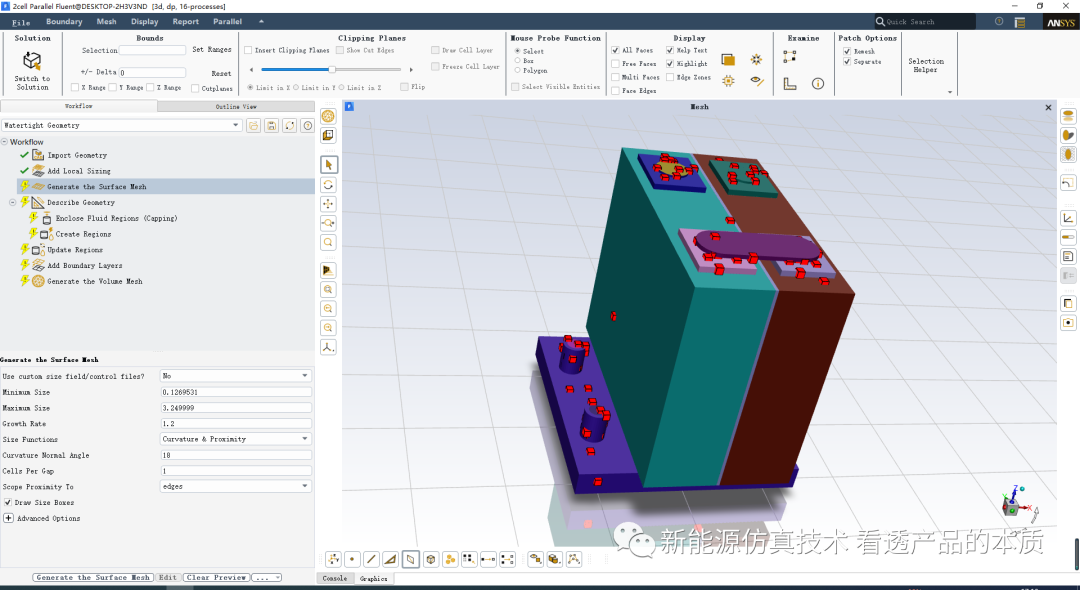Open the Size Functions dropdown
The height and width of the screenshot is (590, 1080).
(x=236, y=439)
